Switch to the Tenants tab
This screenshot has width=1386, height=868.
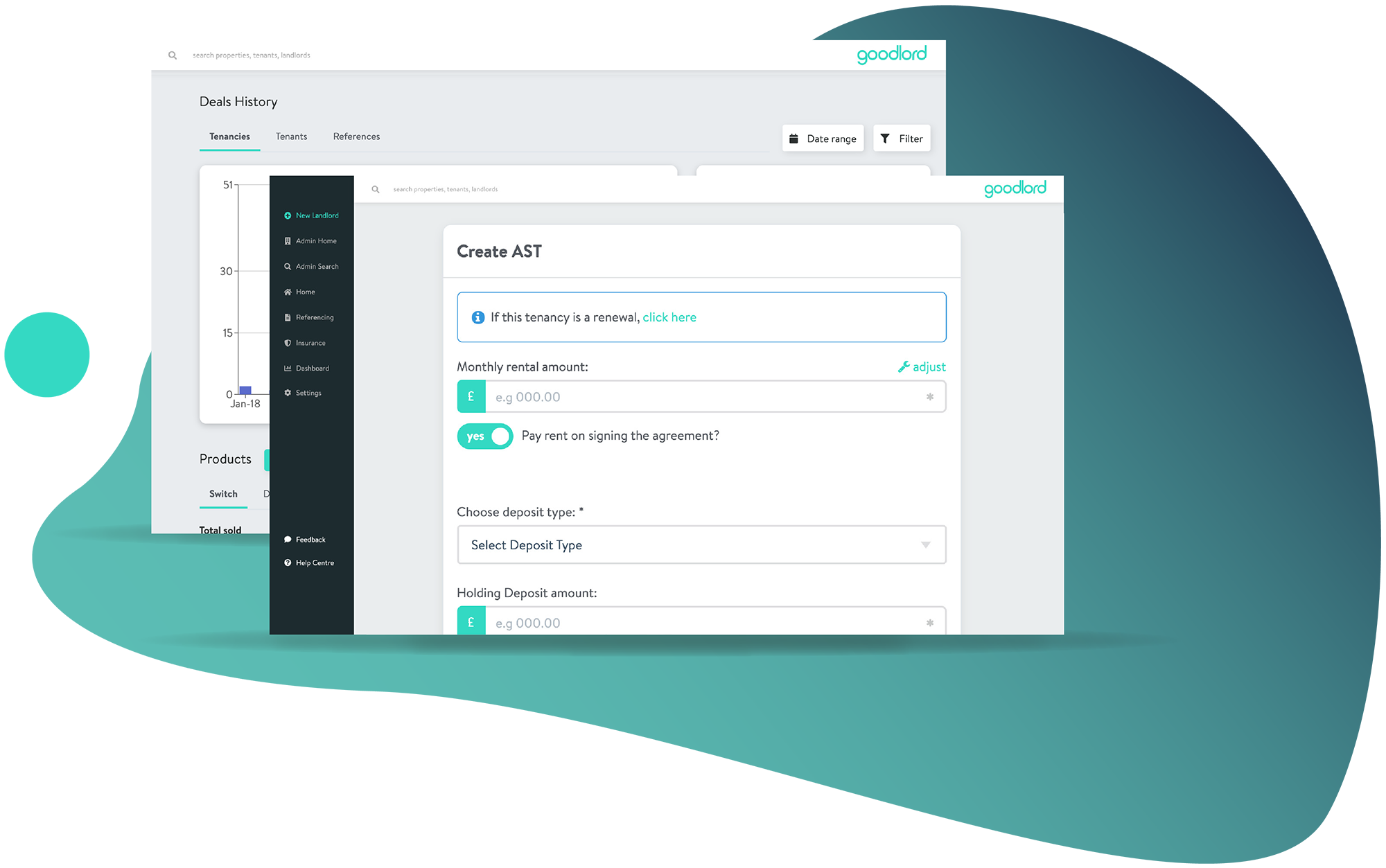pos(292,136)
